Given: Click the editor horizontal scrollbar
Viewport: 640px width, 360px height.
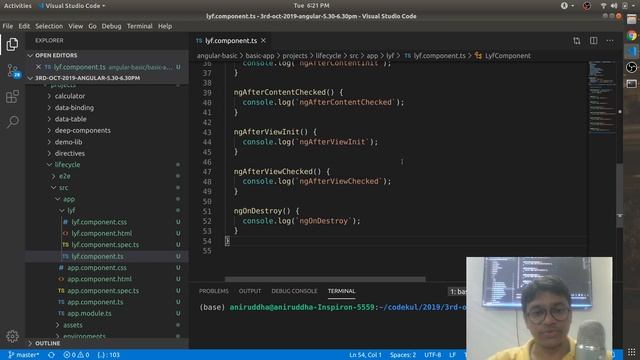Looking at the screenshot, I should [325, 280].
